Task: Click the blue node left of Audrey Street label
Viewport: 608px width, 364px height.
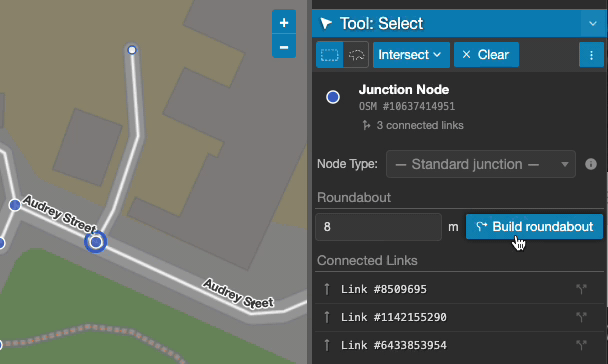Action: click(15, 205)
